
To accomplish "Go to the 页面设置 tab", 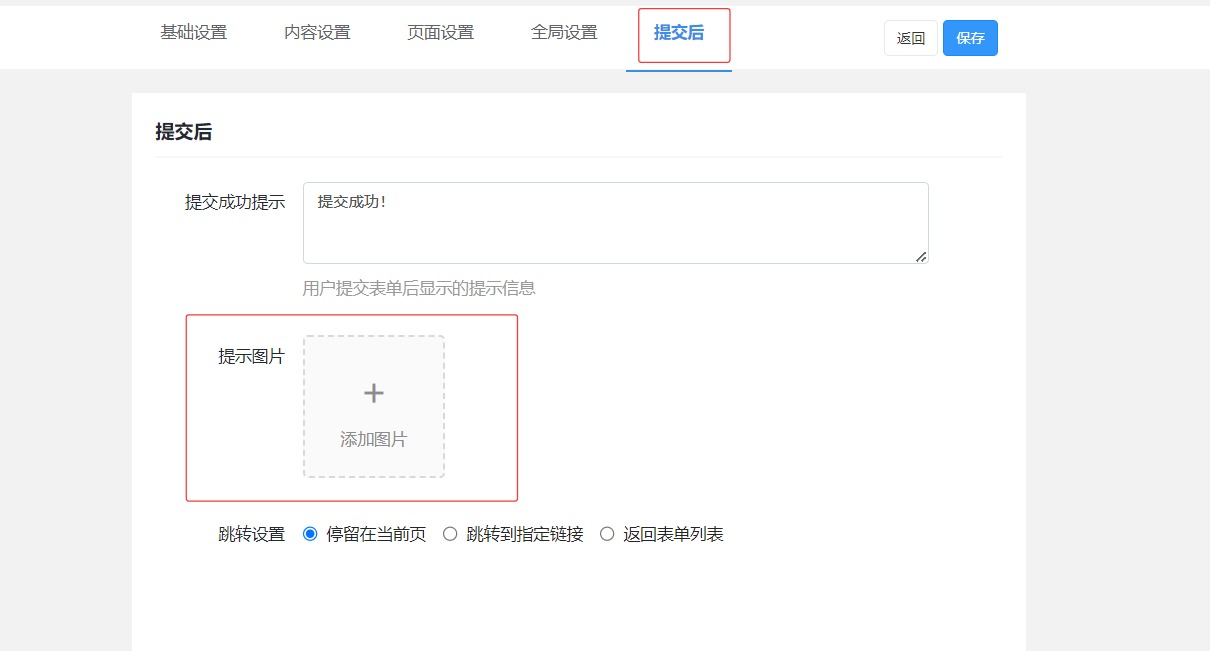I will 440,33.
